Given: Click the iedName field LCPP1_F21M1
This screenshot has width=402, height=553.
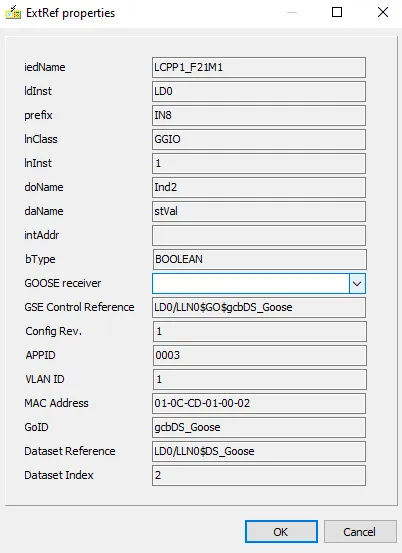Looking at the screenshot, I should (259, 67).
